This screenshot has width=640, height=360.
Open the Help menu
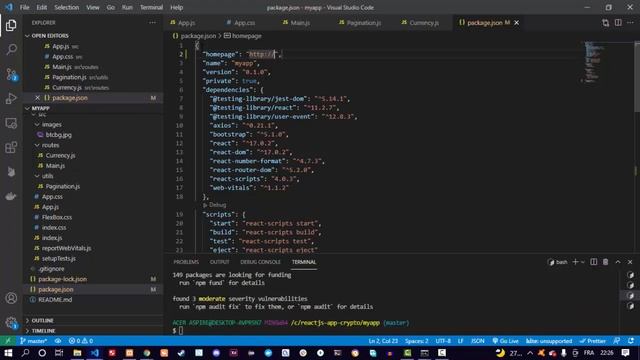(176, 7)
